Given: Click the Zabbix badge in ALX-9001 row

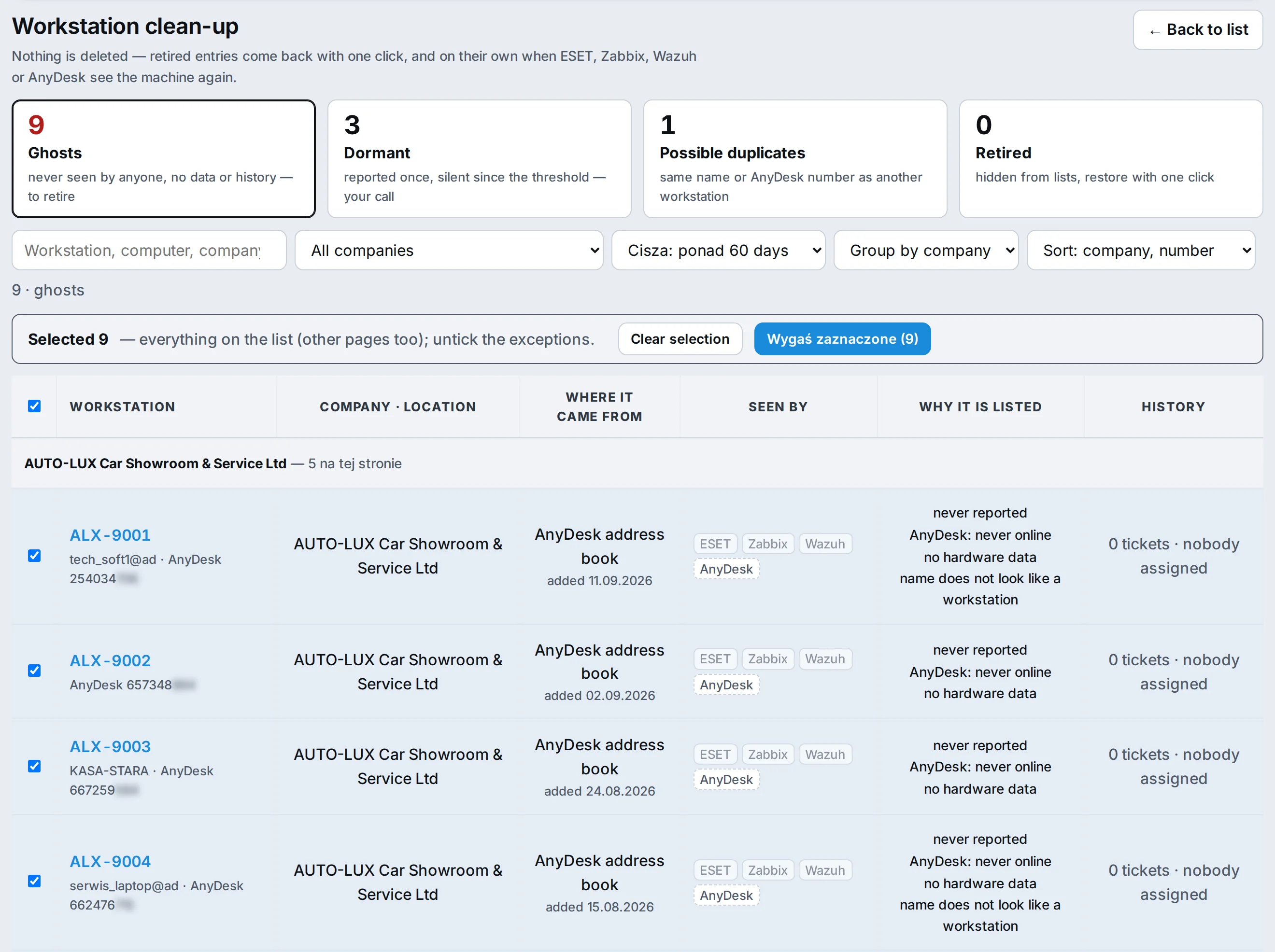Looking at the screenshot, I should [x=768, y=544].
